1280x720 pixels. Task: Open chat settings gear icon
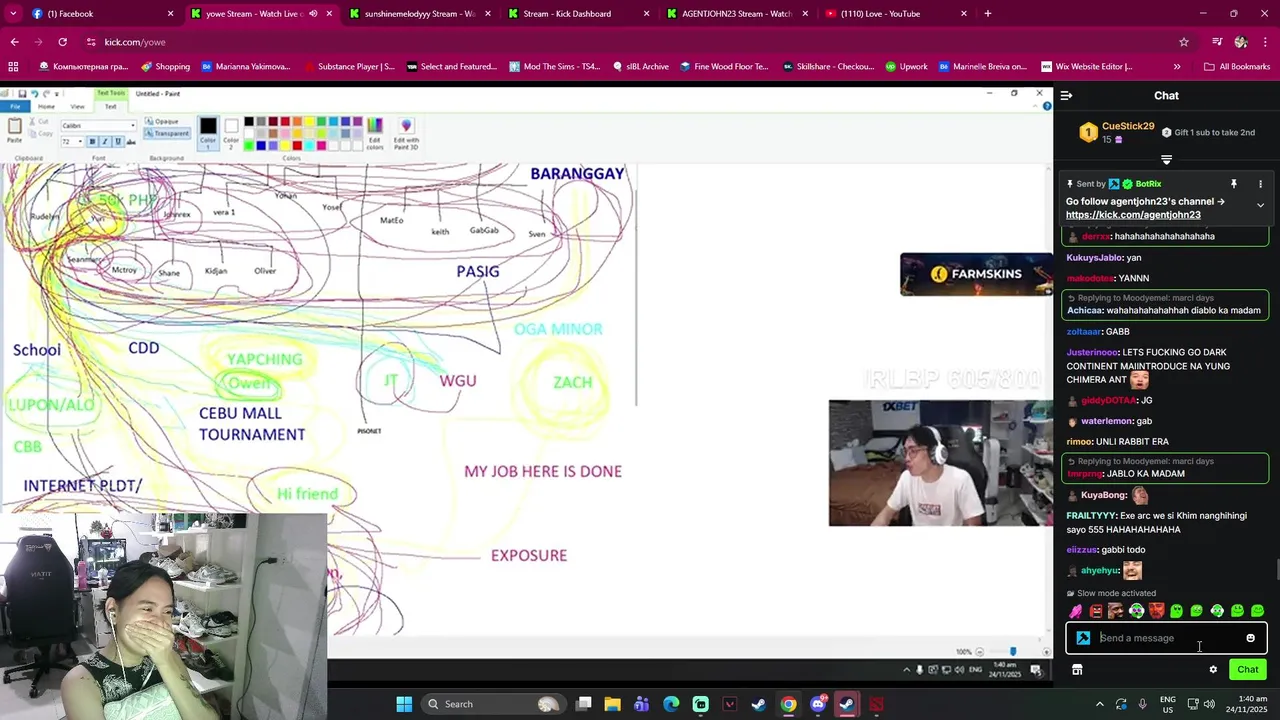[x=1213, y=670]
